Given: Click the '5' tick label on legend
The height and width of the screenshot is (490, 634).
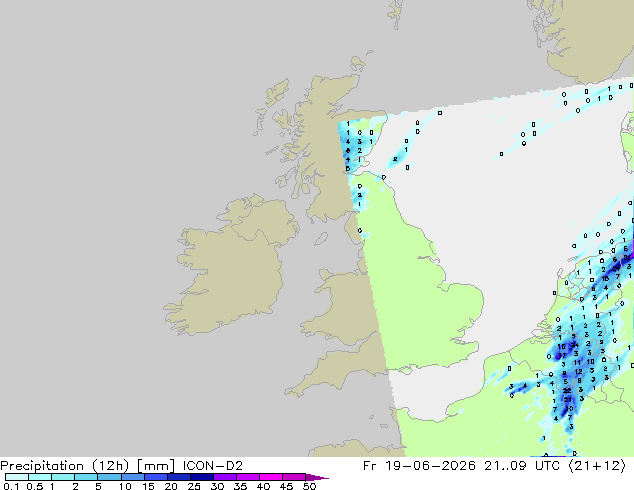Looking at the screenshot, I should [98, 486].
